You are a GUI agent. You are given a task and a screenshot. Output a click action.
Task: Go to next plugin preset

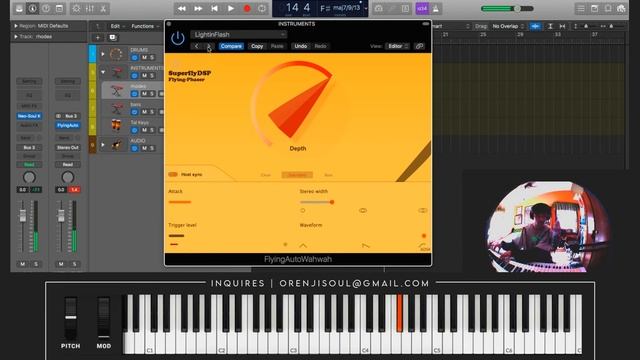(209, 46)
